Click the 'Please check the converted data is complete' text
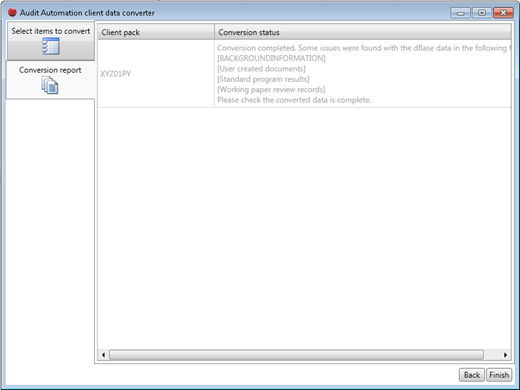This screenshot has height=390, width=520. [x=294, y=100]
